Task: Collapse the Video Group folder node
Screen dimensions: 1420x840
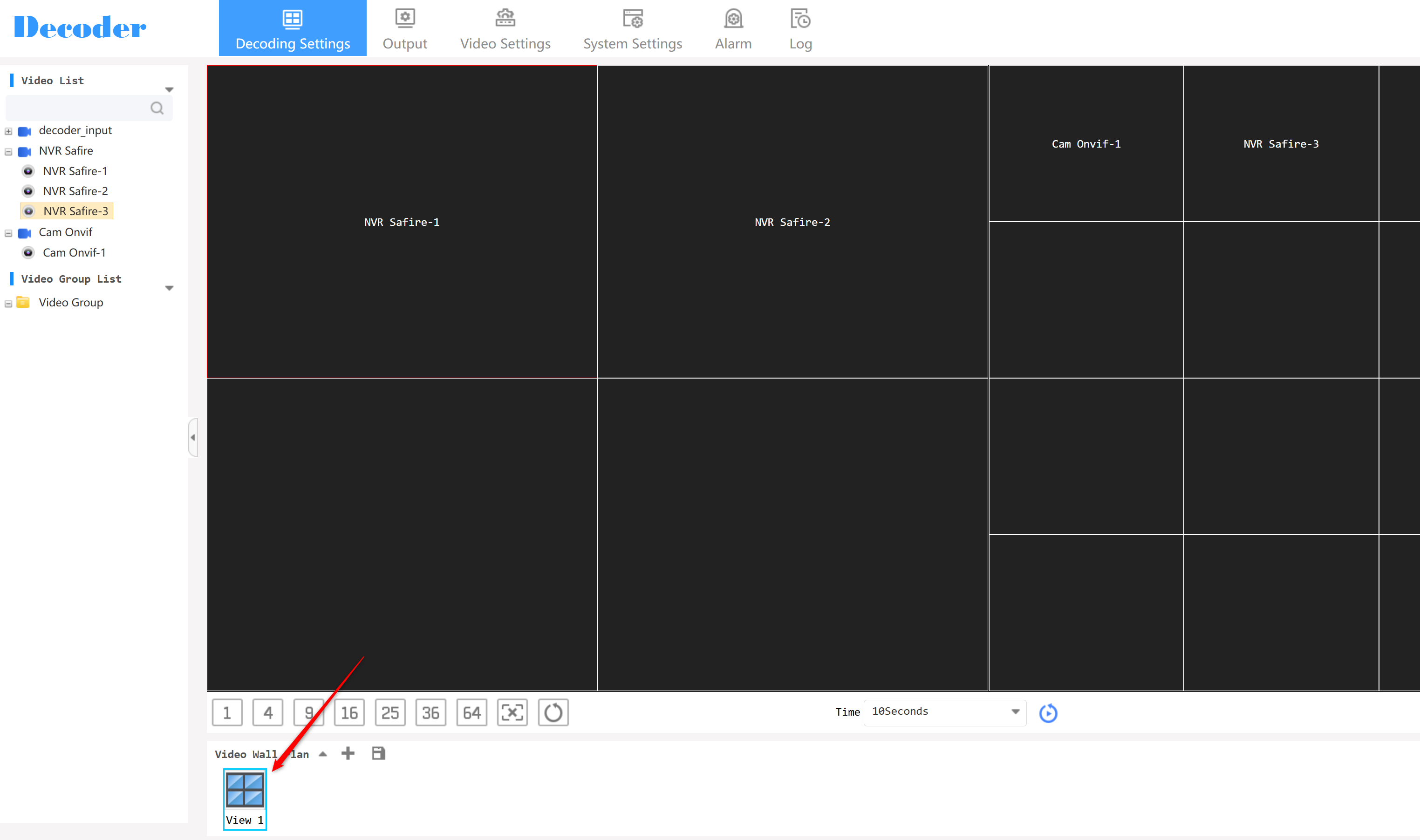Action: (8, 304)
